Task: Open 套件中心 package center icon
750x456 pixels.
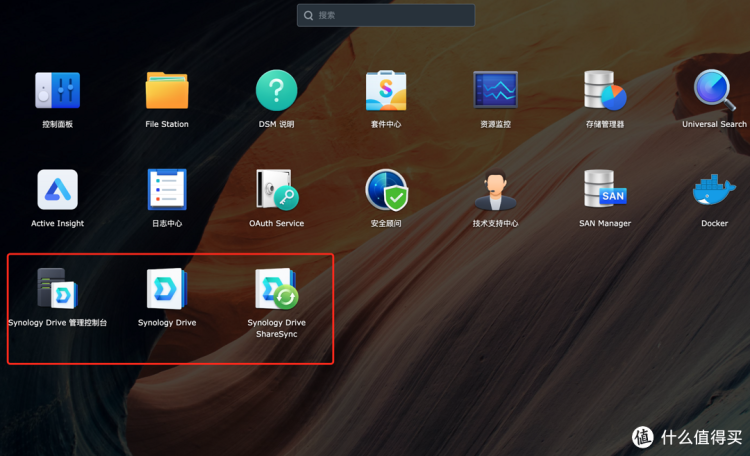Action: [x=386, y=90]
